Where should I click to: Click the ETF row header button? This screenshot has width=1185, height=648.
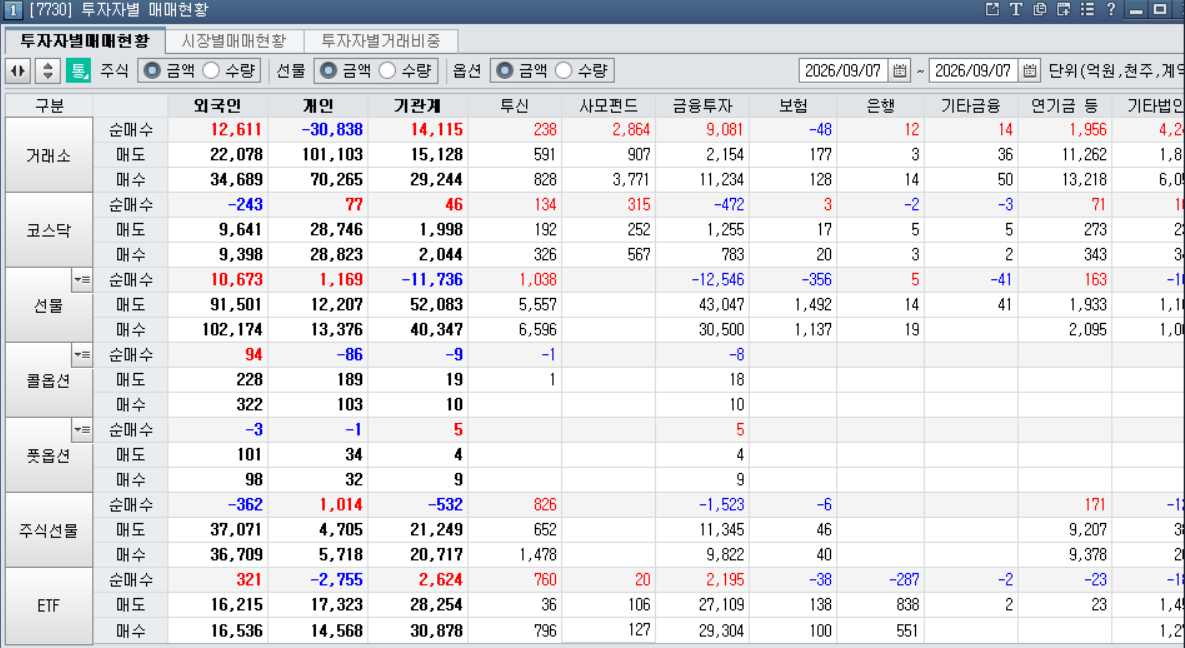pyautogui.click(x=48, y=606)
